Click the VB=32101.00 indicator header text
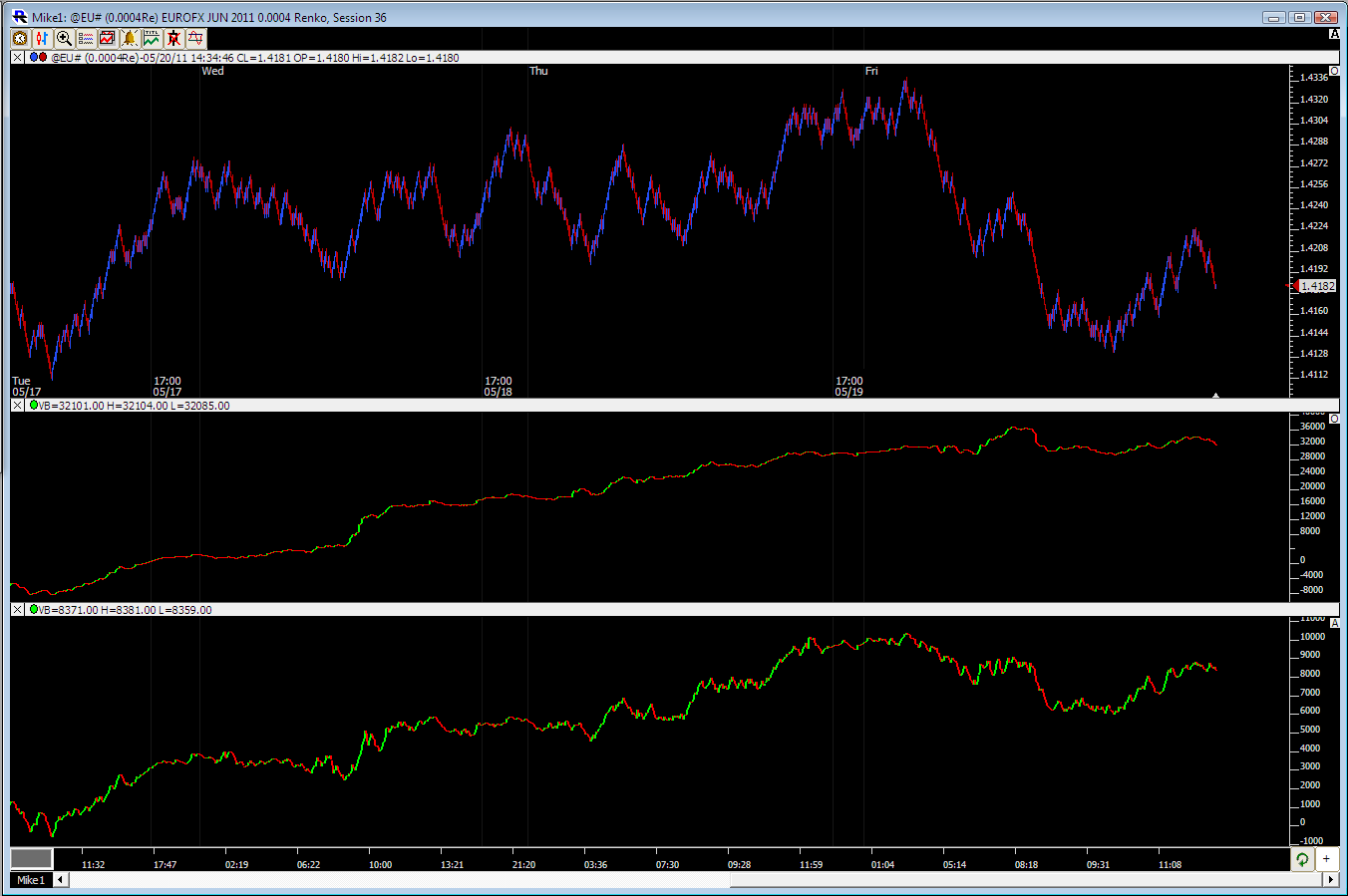Viewport: 1348px width, 896px height. 134,406
